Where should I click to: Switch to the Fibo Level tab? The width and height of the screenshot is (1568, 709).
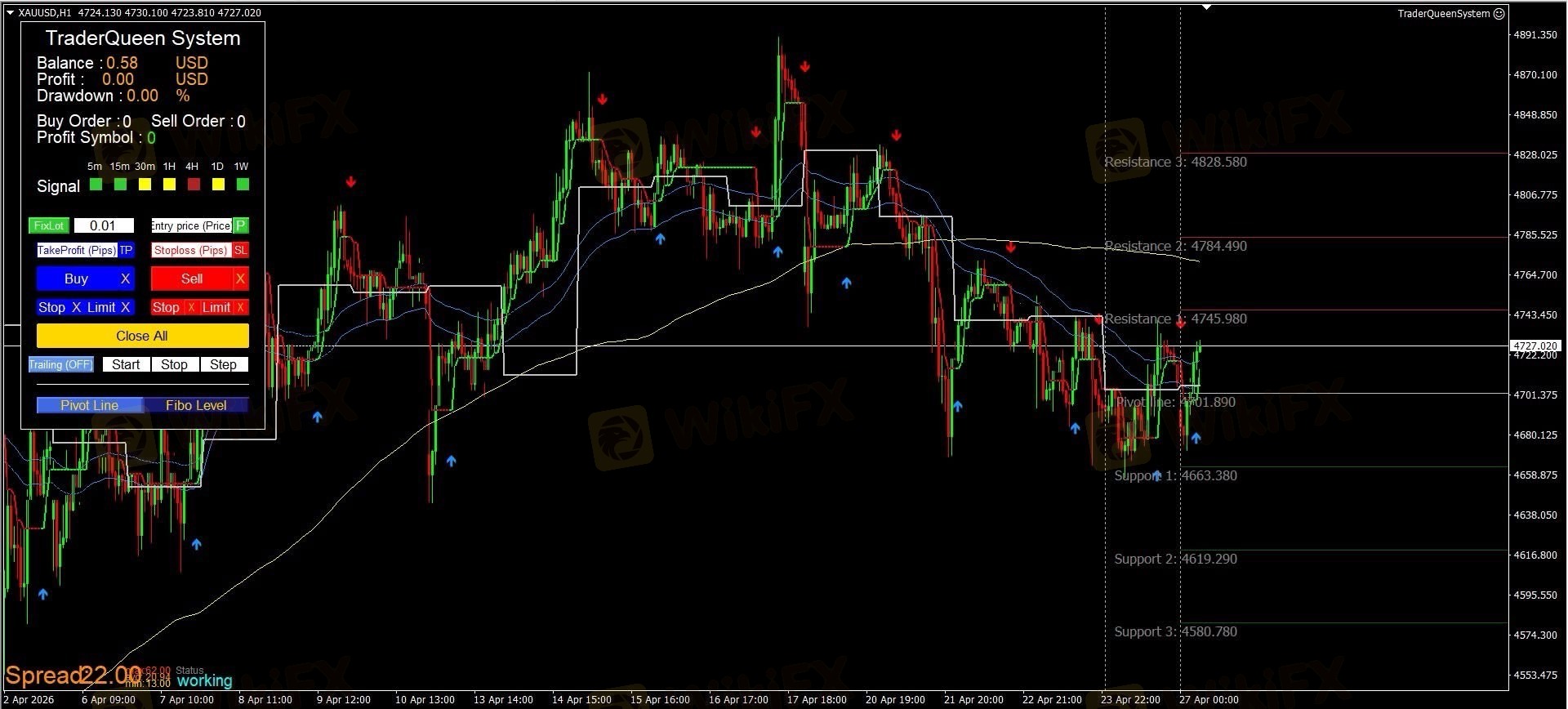[x=196, y=405]
